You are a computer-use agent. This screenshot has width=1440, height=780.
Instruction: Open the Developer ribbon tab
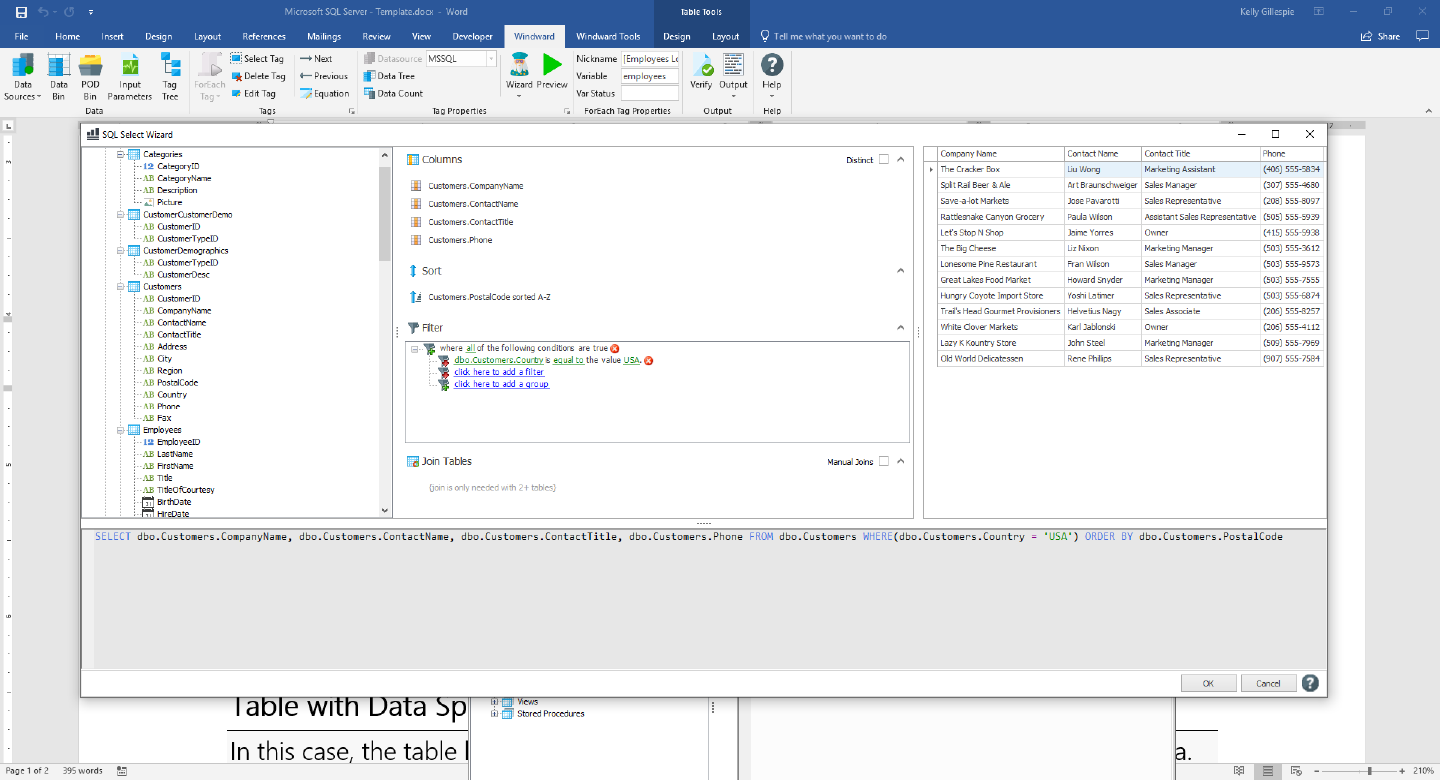[x=472, y=36]
